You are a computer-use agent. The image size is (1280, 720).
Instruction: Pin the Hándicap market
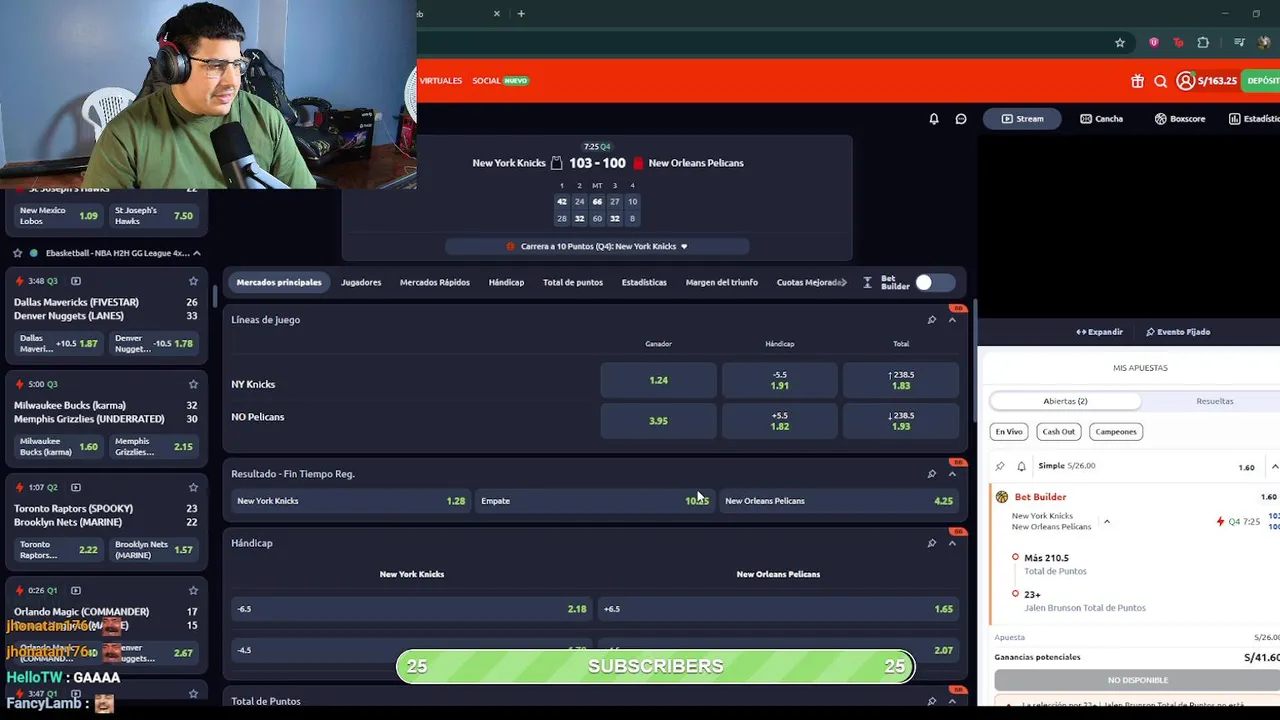931,543
